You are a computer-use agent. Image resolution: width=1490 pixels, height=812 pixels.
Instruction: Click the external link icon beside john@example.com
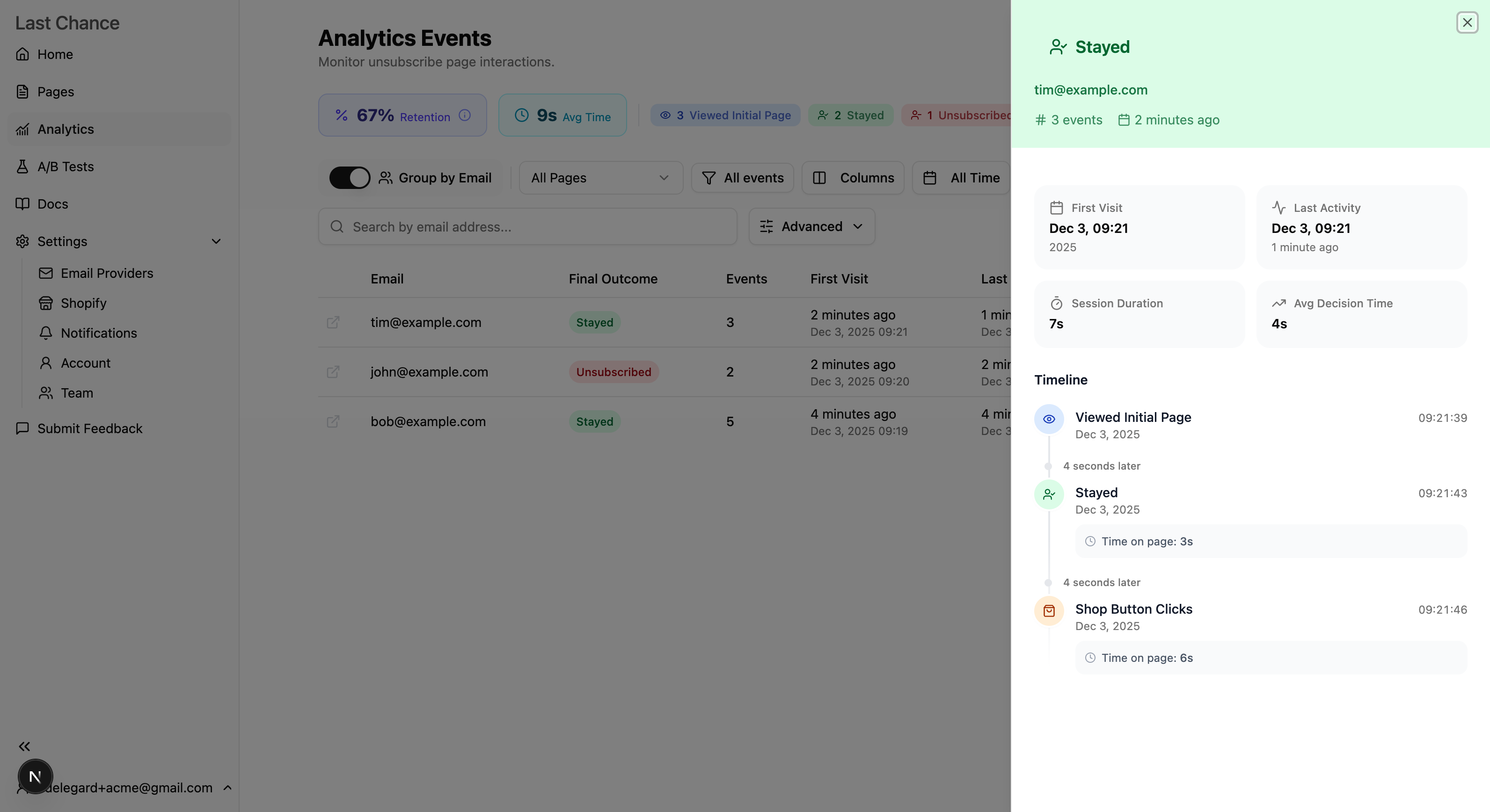333,372
